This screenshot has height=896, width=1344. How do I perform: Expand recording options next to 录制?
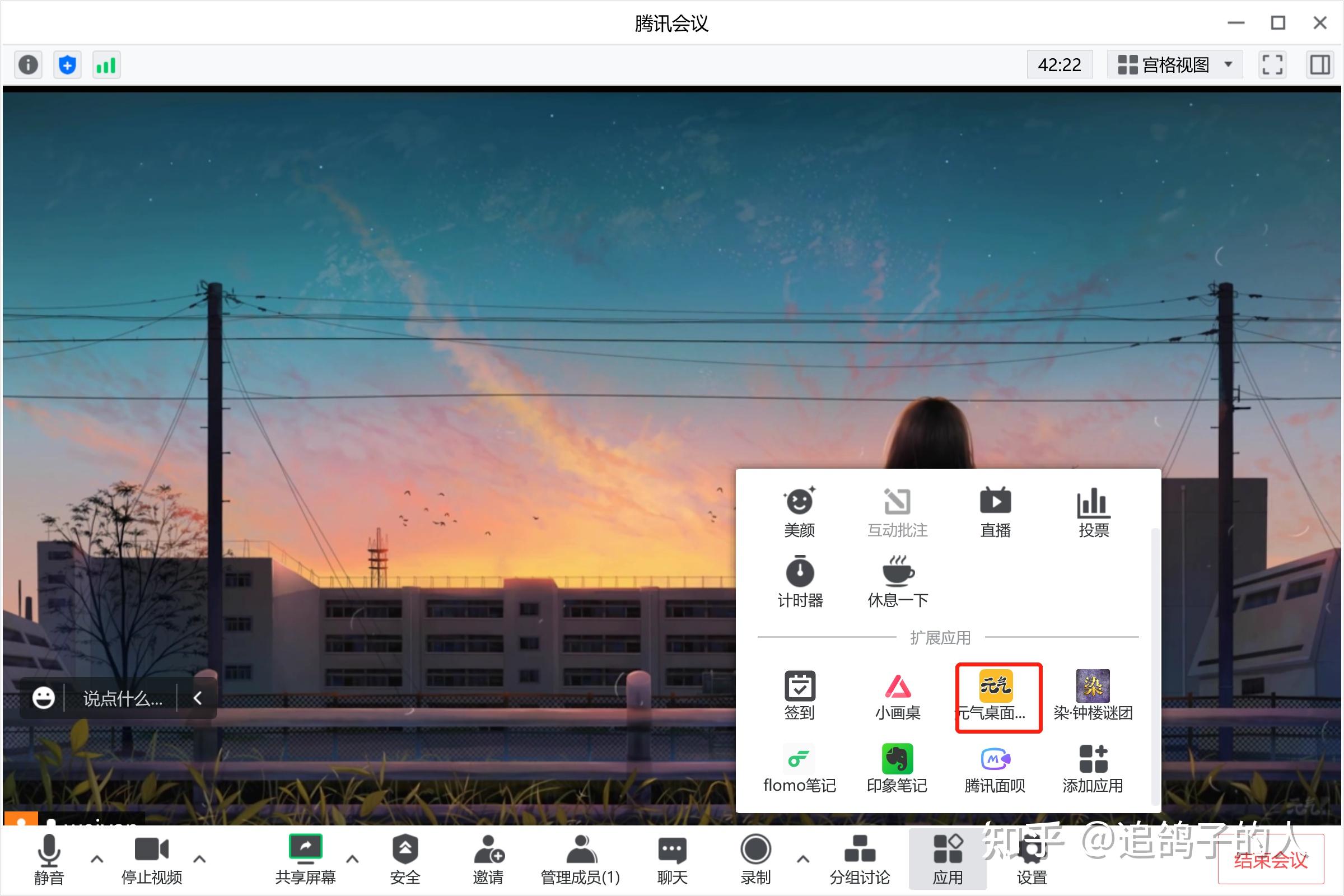pyautogui.click(x=803, y=859)
